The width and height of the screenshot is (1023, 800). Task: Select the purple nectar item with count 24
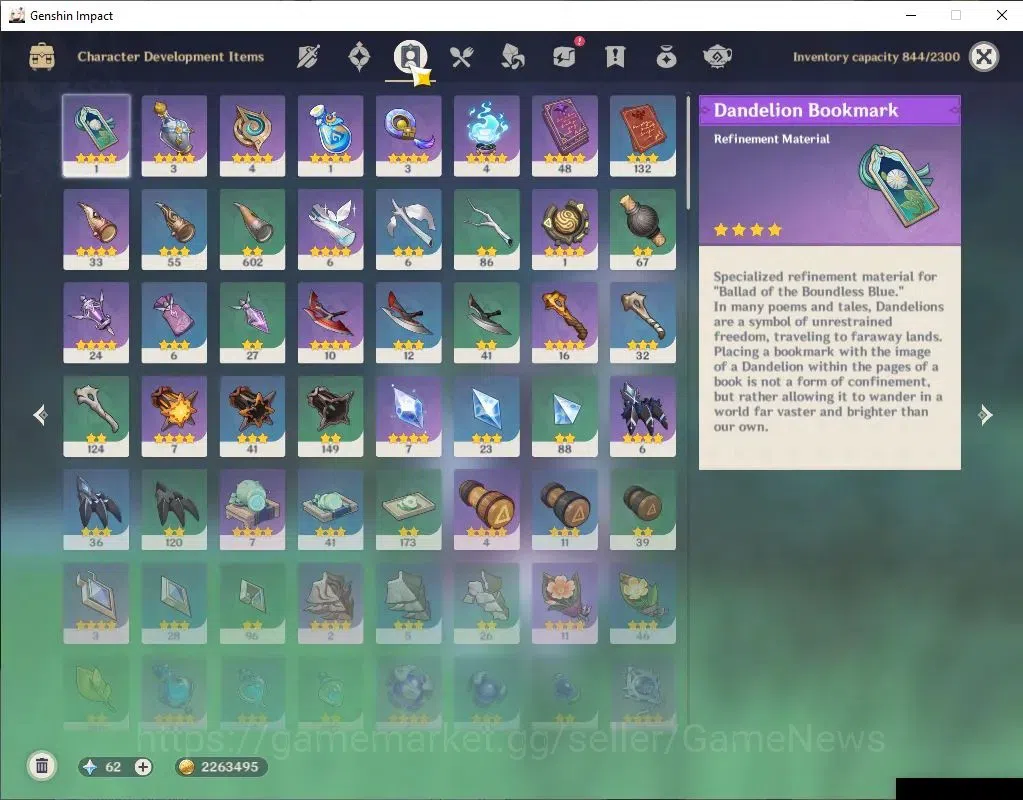click(x=96, y=322)
